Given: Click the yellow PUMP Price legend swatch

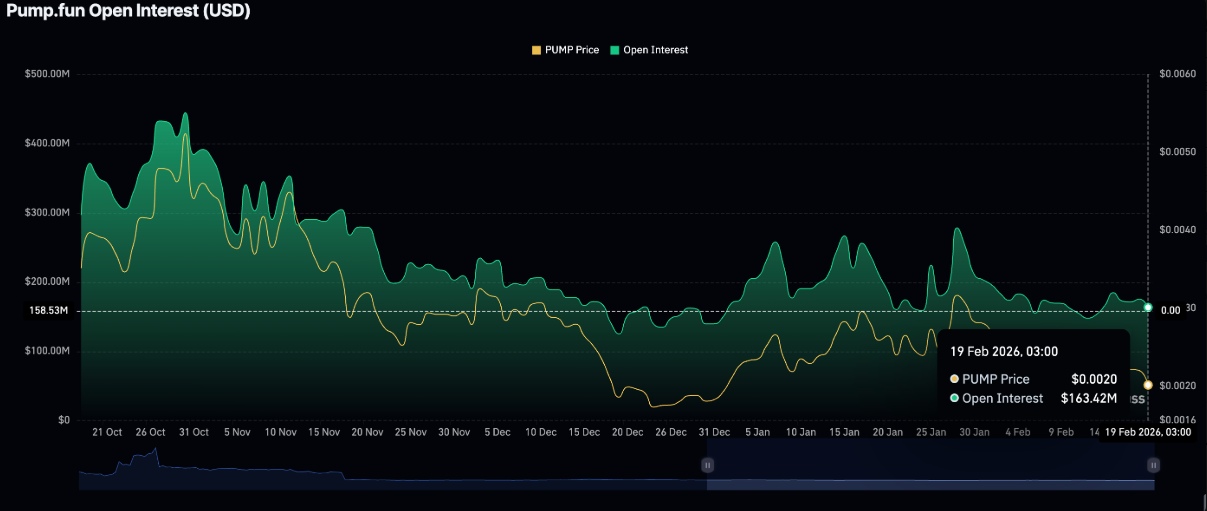Looking at the screenshot, I should point(536,49).
